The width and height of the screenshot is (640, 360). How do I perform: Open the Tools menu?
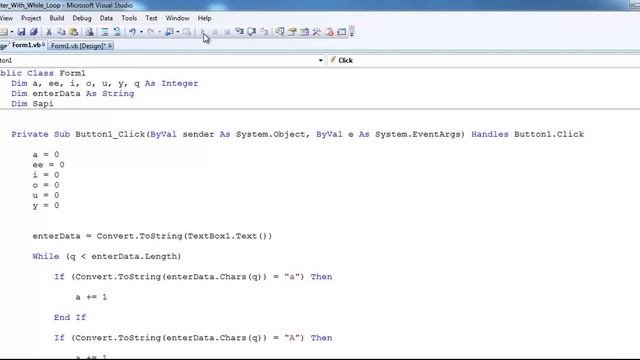(x=129, y=18)
